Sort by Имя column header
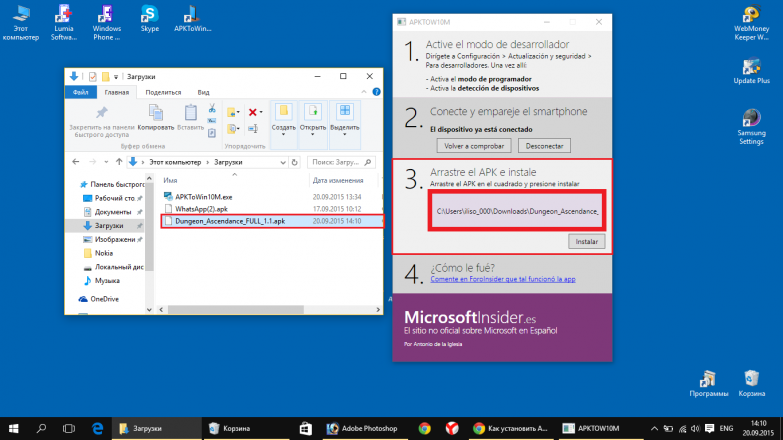The height and width of the screenshot is (440, 783). 170,180
